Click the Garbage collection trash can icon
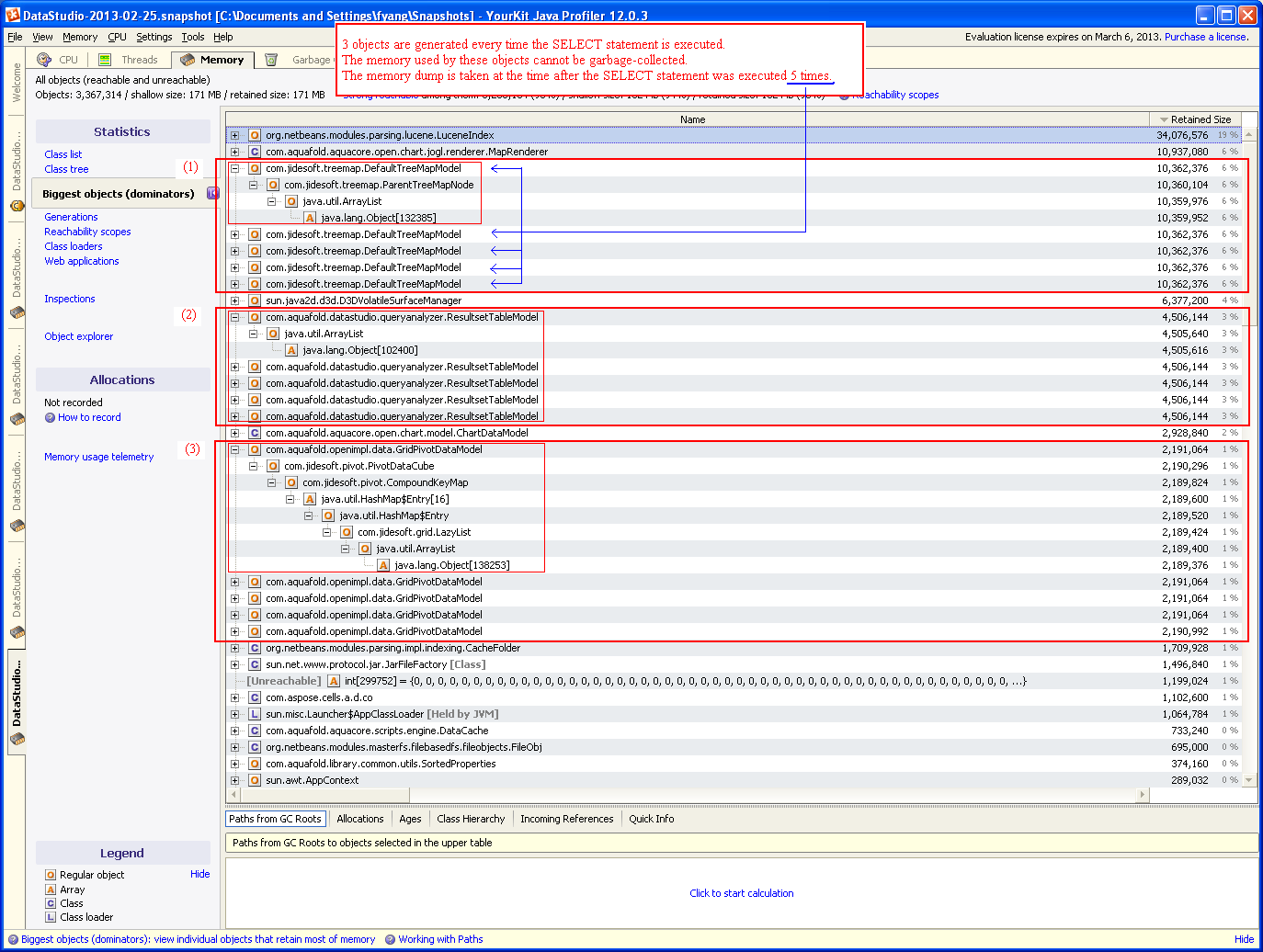Viewport: 1263px width, 952px height. pyautogui.click(x=271, y=60)
